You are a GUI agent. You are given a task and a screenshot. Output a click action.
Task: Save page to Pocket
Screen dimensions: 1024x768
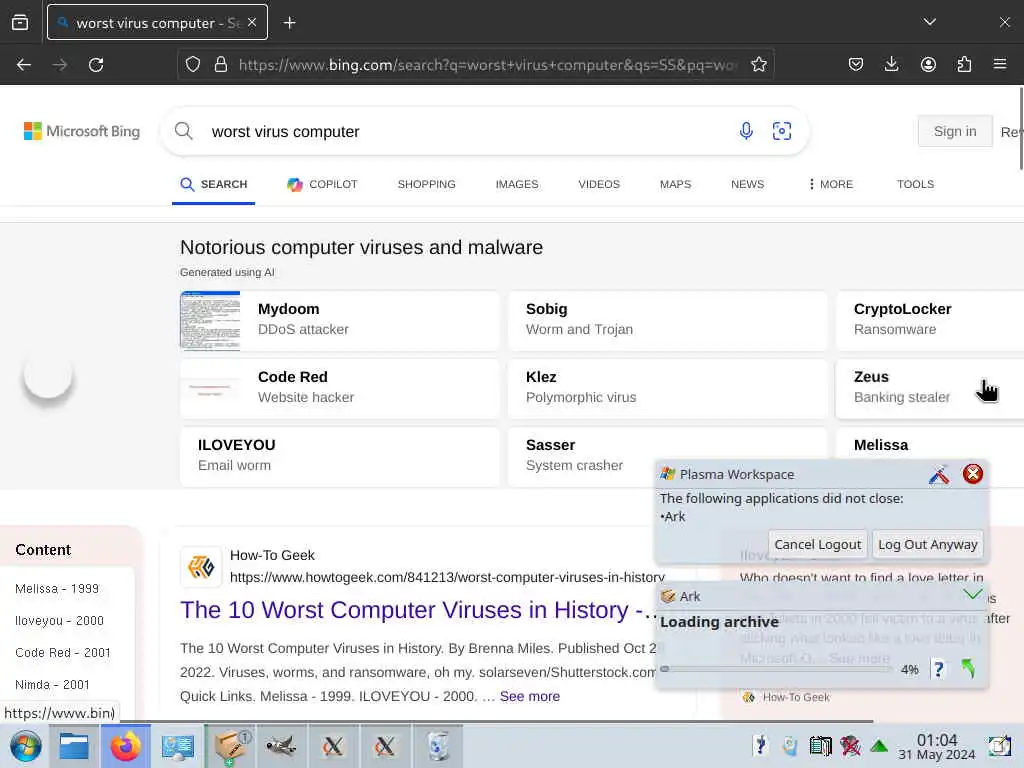pos(856,65)
